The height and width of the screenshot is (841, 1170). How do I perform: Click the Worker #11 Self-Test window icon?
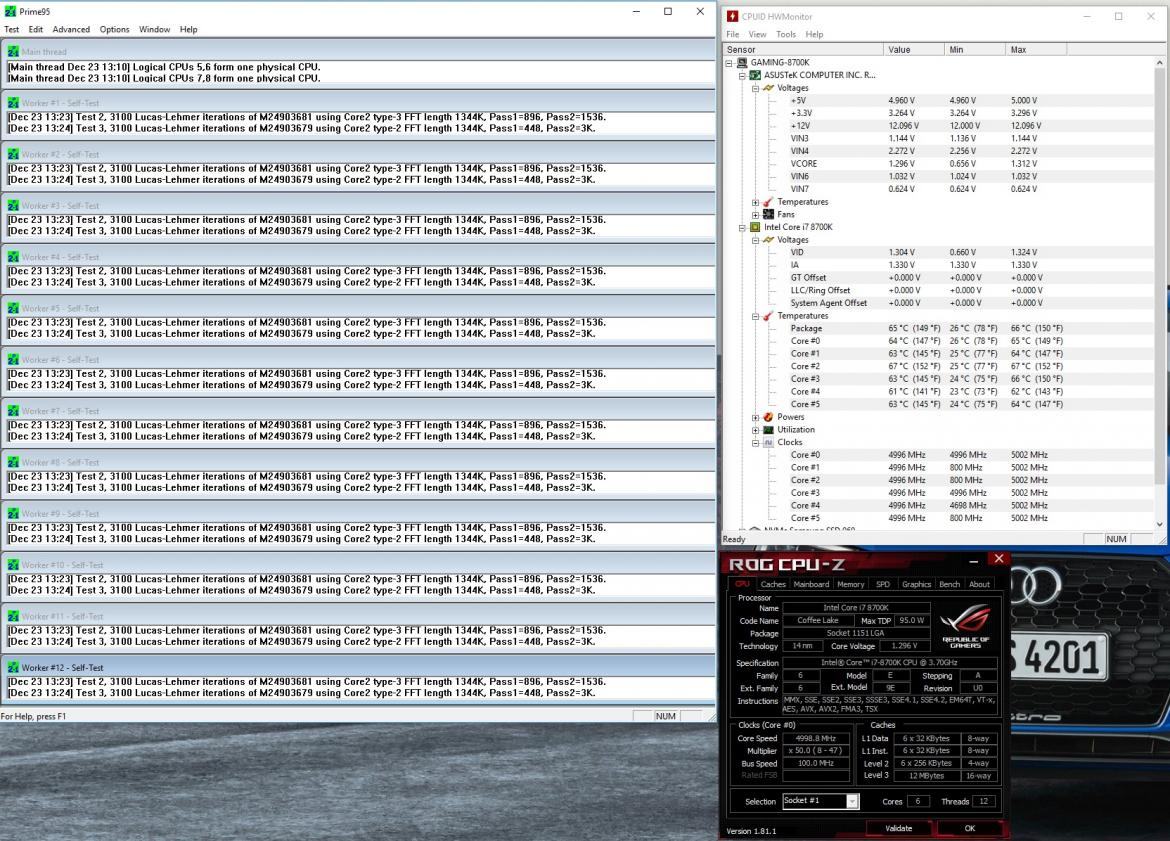coord(13,616)
